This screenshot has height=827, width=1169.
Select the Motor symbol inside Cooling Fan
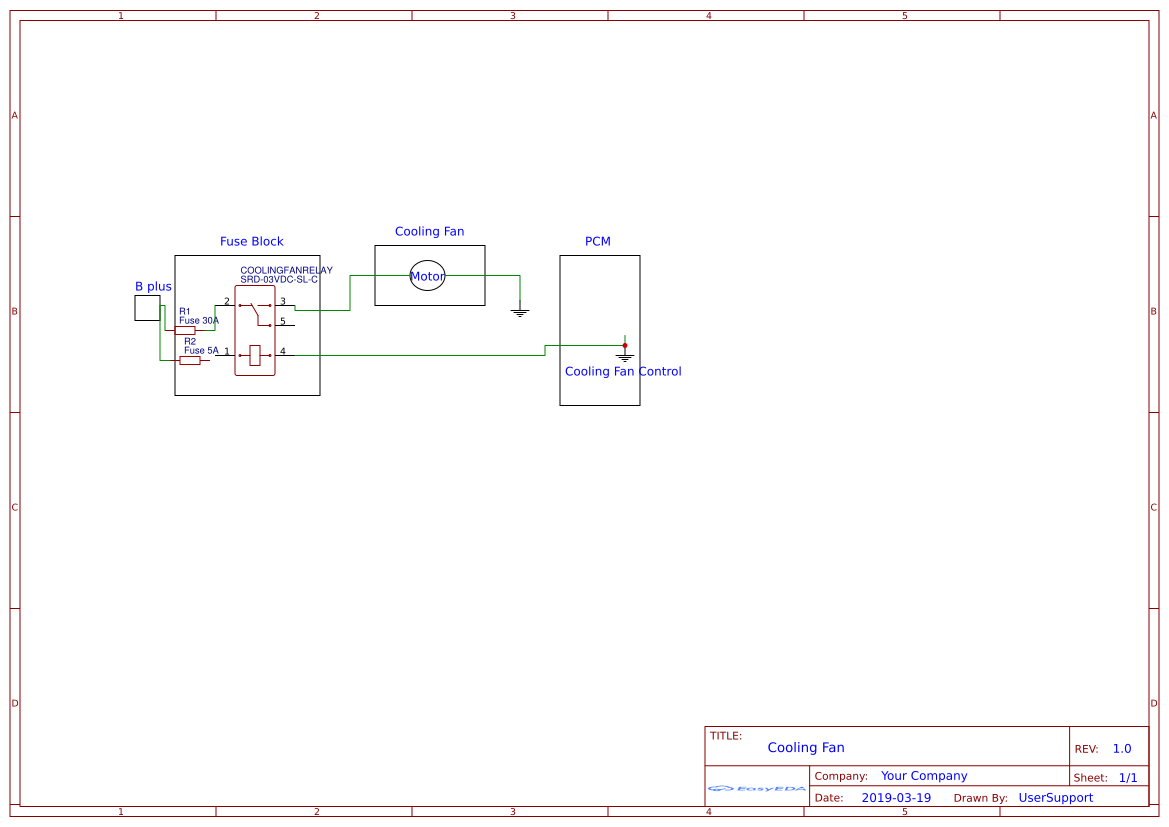click(427, 275)
